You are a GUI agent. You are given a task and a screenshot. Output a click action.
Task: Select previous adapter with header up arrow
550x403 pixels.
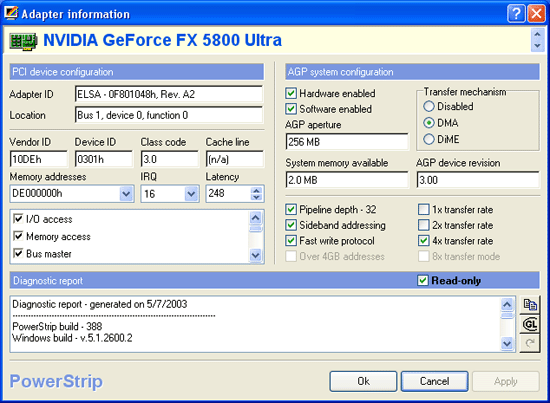pos(537,34)
